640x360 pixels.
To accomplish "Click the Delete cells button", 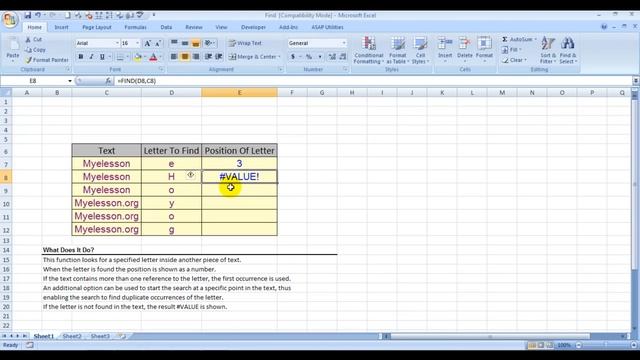I will (464, 50).
